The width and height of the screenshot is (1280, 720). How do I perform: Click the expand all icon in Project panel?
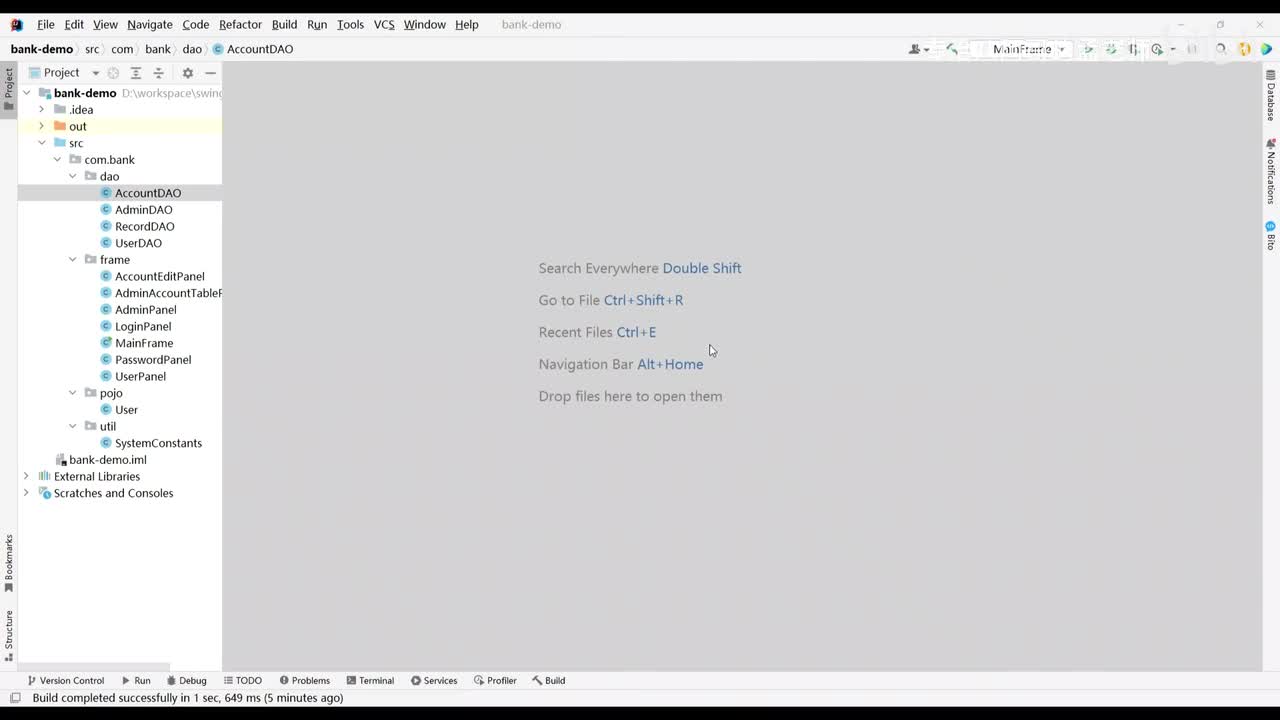tap(136, 73)
